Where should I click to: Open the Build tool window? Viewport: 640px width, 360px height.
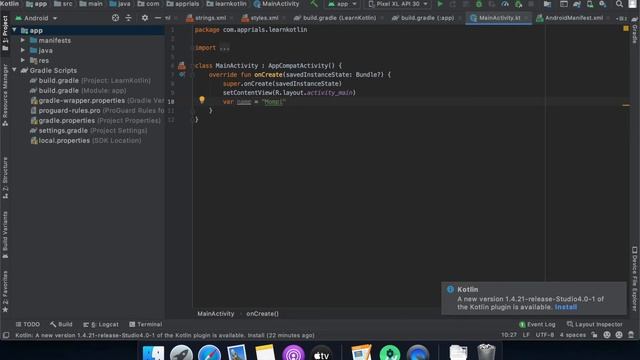[61, 324]
